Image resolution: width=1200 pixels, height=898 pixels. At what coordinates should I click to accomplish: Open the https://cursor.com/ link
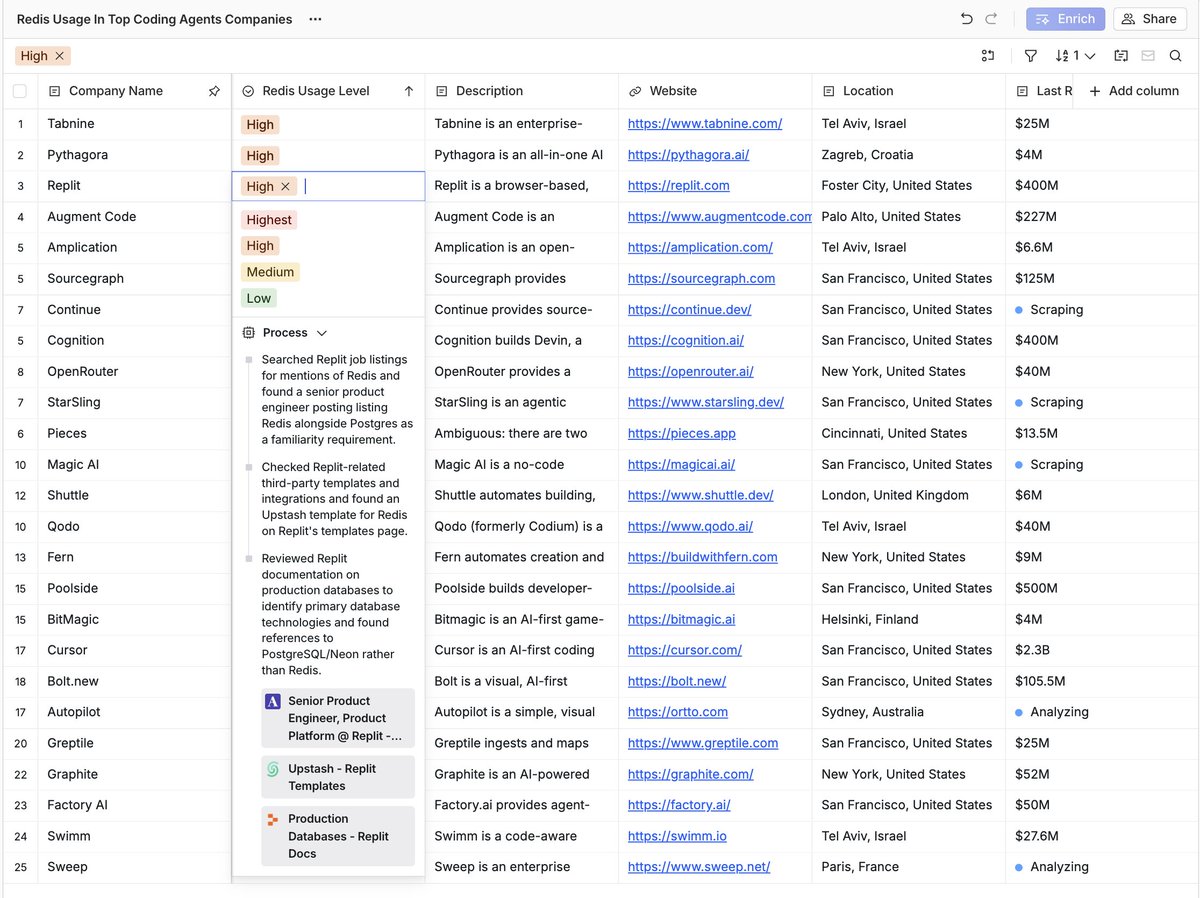685,650
